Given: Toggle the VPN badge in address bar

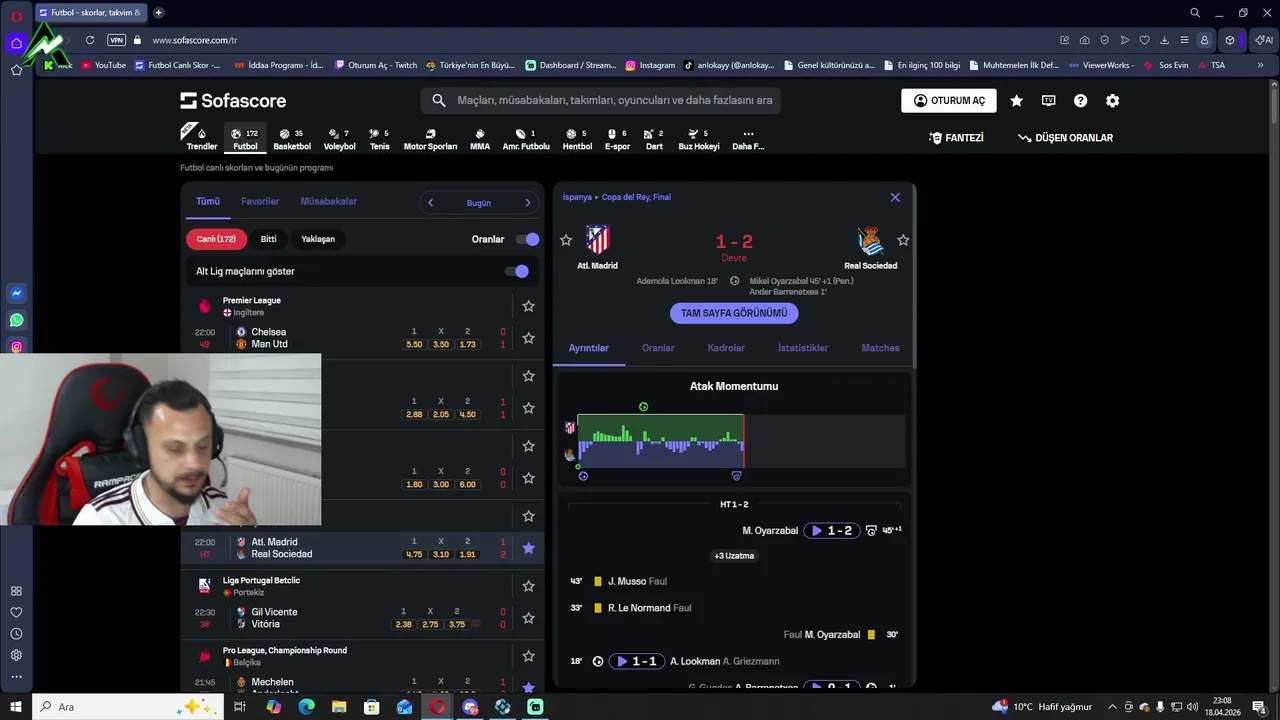Looking at the screenshot, I should point(116,40).
